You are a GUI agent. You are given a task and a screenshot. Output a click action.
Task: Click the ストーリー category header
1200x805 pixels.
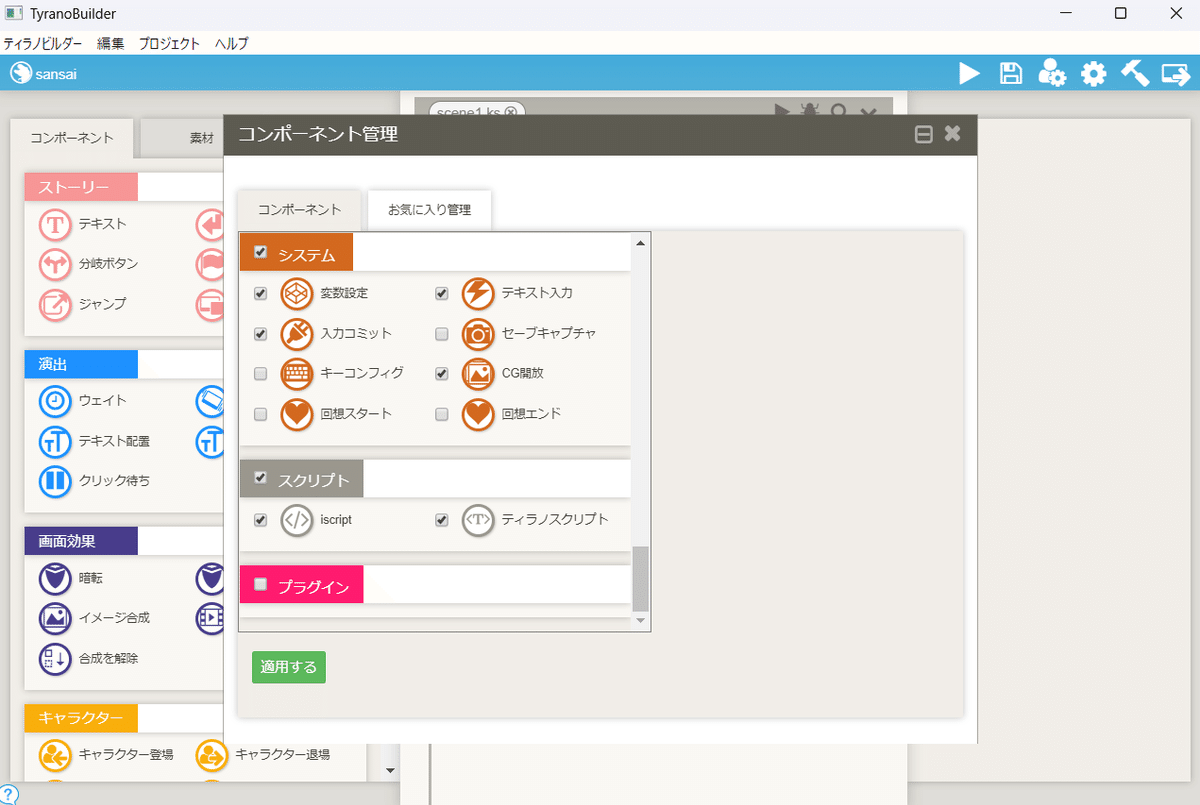[x=81, y=187]
